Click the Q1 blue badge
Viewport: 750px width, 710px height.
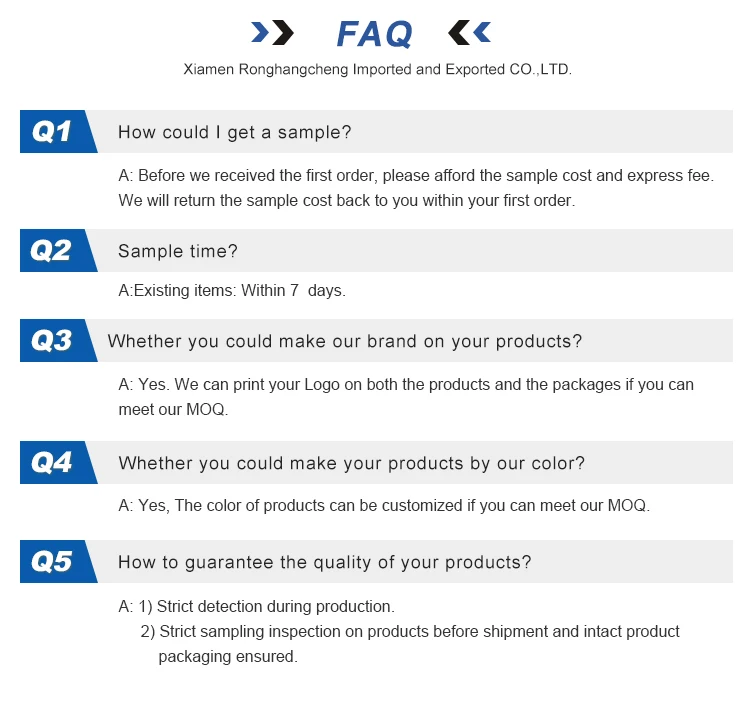coord(57,132)
